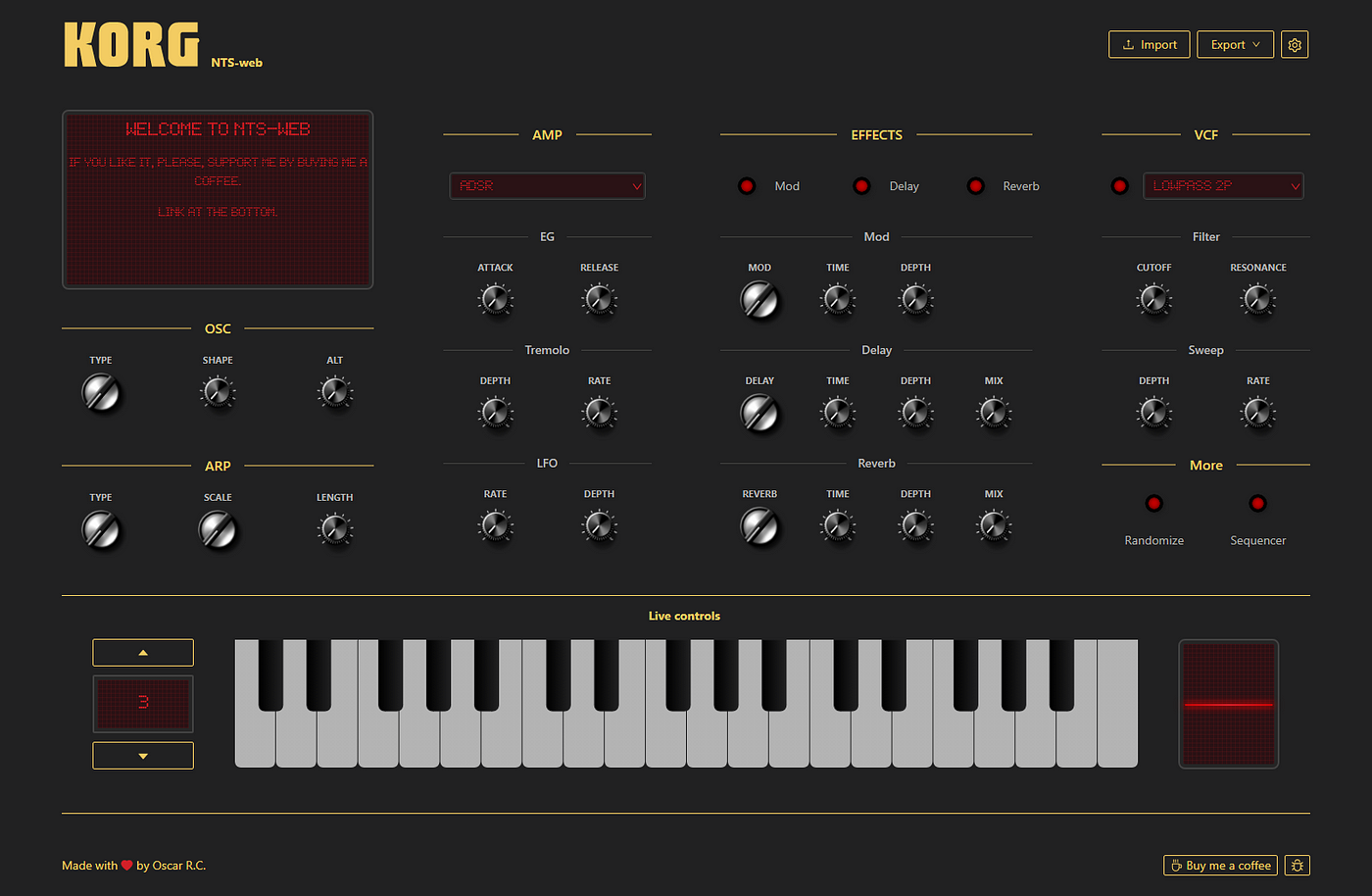This screenshot has height=896, width=1372.
Task: Click the Filter CUTOFF knob
Action: click(1154, 299)
